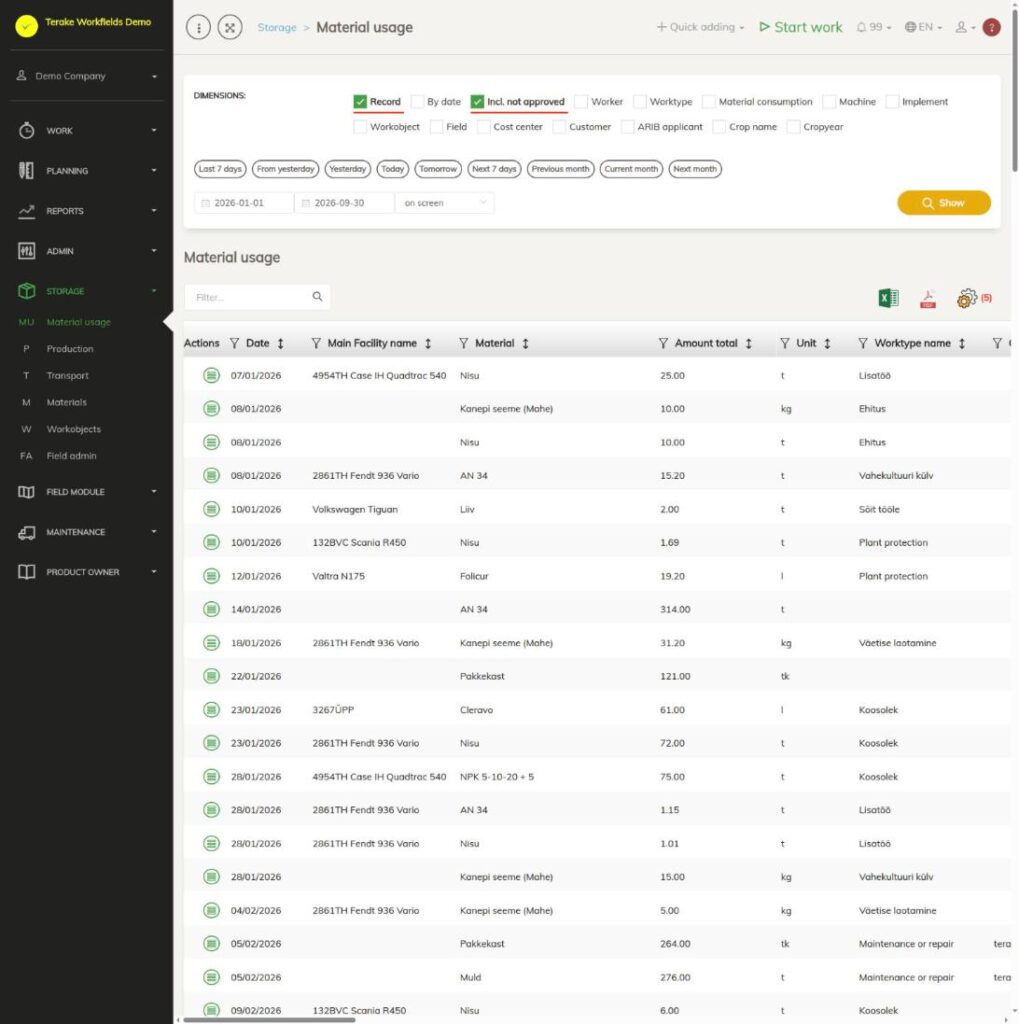Screen dimensions: 1019x1024
Task: Click filter funnel on Amount total column
Action: click(663, 344)
